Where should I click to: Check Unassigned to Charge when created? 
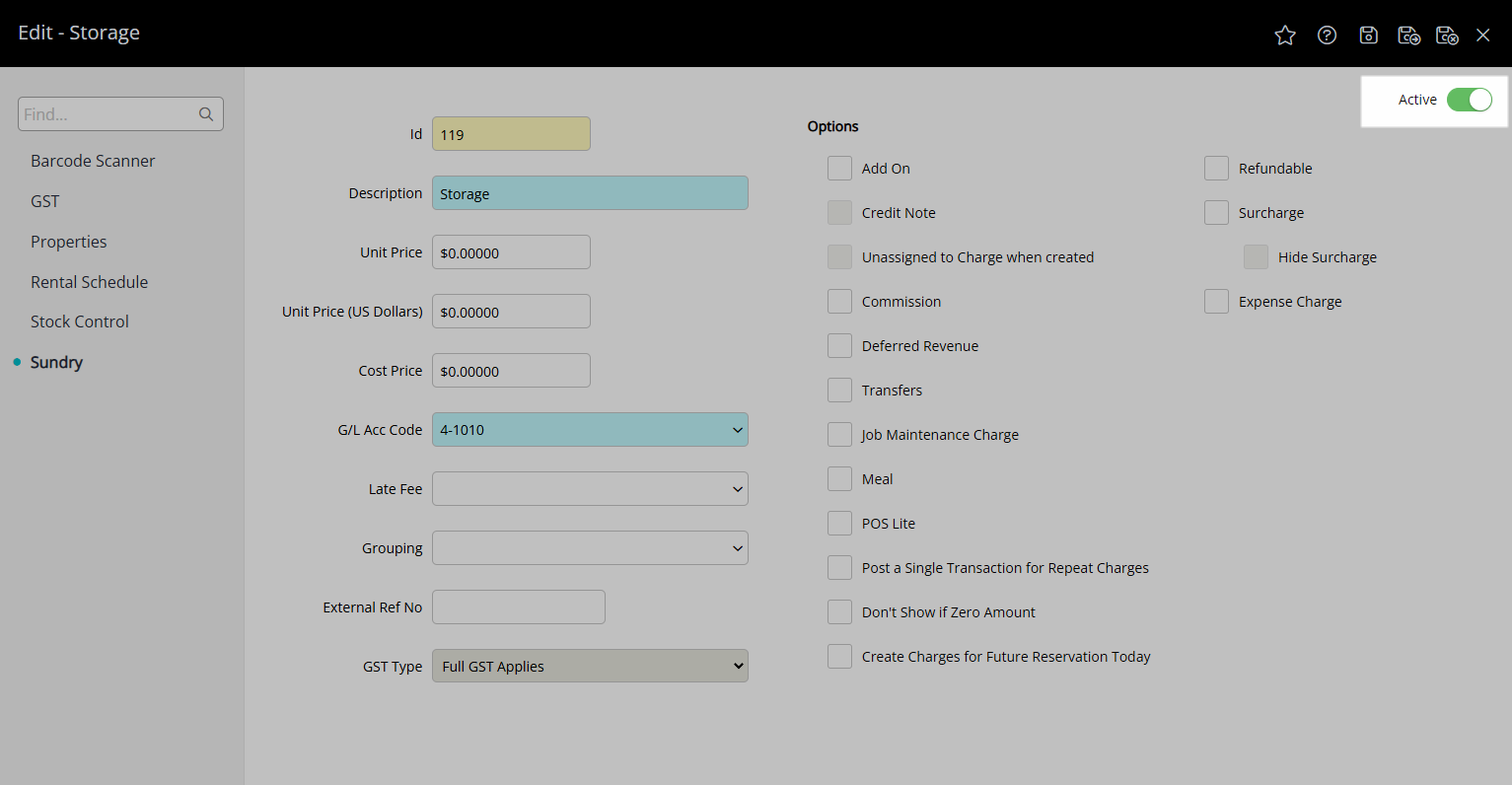click(x=839, y=257)
